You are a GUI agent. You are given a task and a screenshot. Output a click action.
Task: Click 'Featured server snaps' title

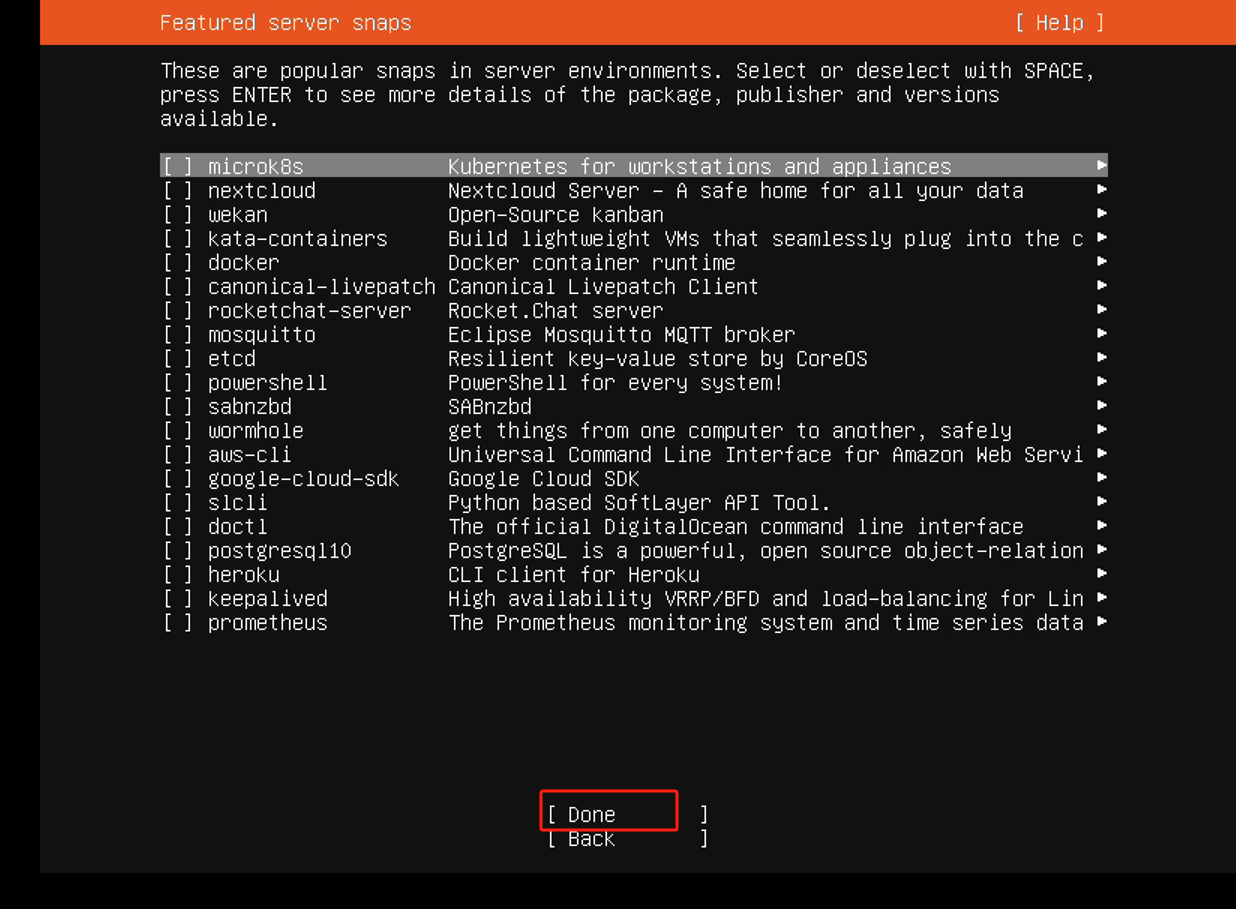coord(286,23)
